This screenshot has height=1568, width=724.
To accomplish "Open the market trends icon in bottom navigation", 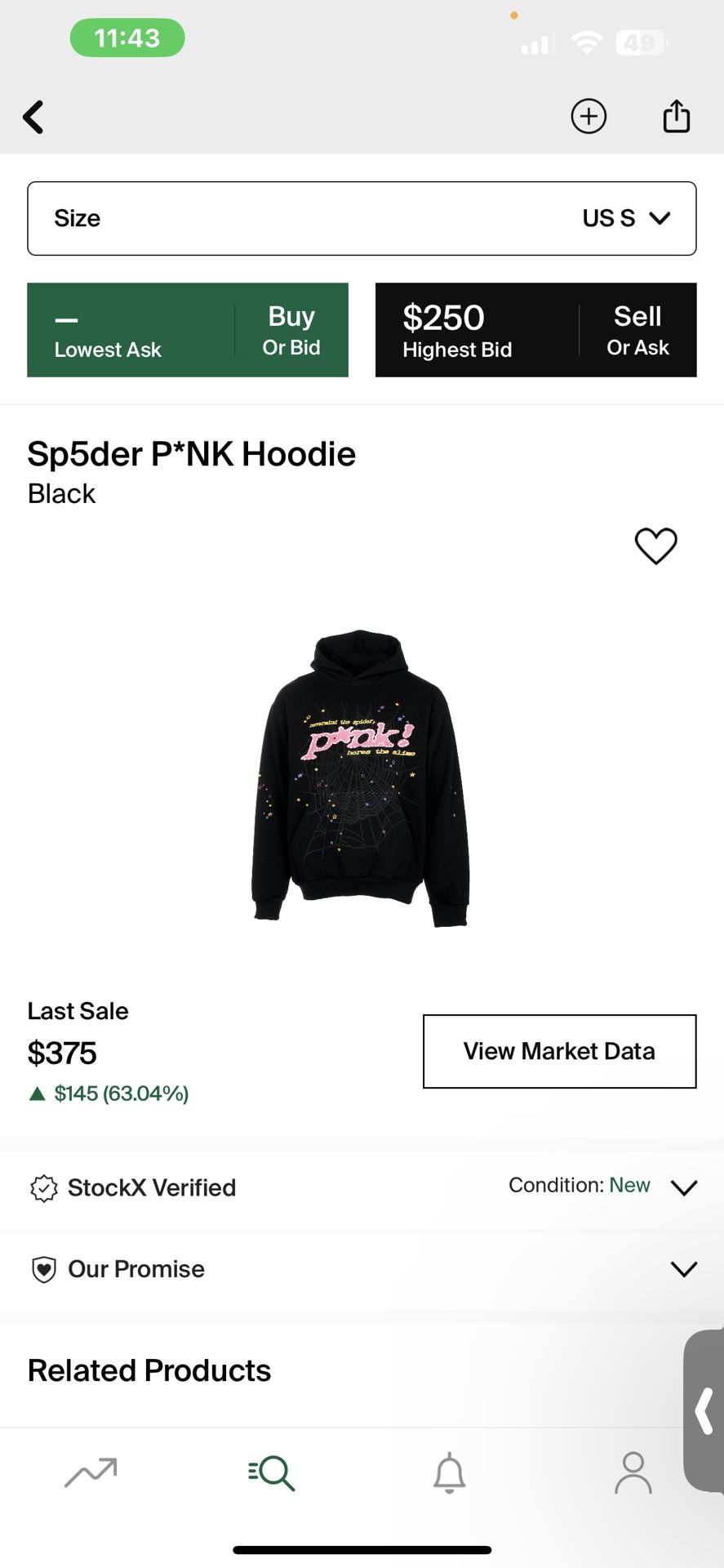I will click(90, 1475).
